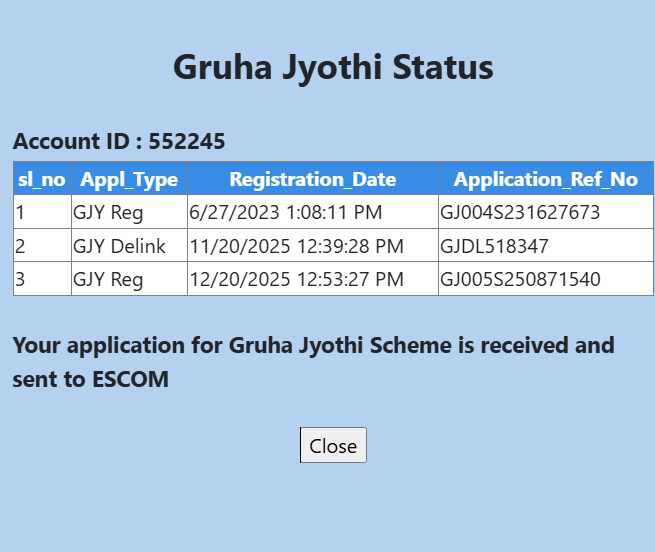Click the first row GJY Reg cell

(108, 212)
